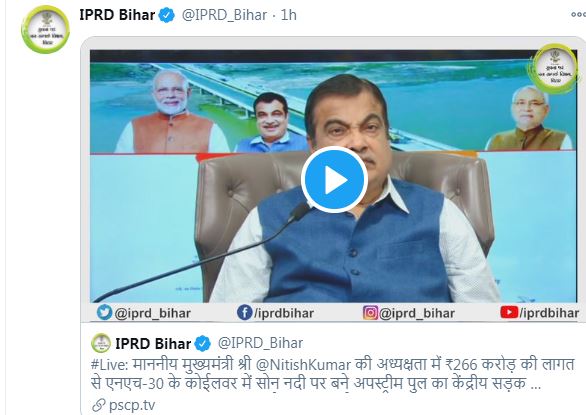Click the IPRD Bihar account name
This screenshot has height=415, width=586.
[x=117, y=15]
